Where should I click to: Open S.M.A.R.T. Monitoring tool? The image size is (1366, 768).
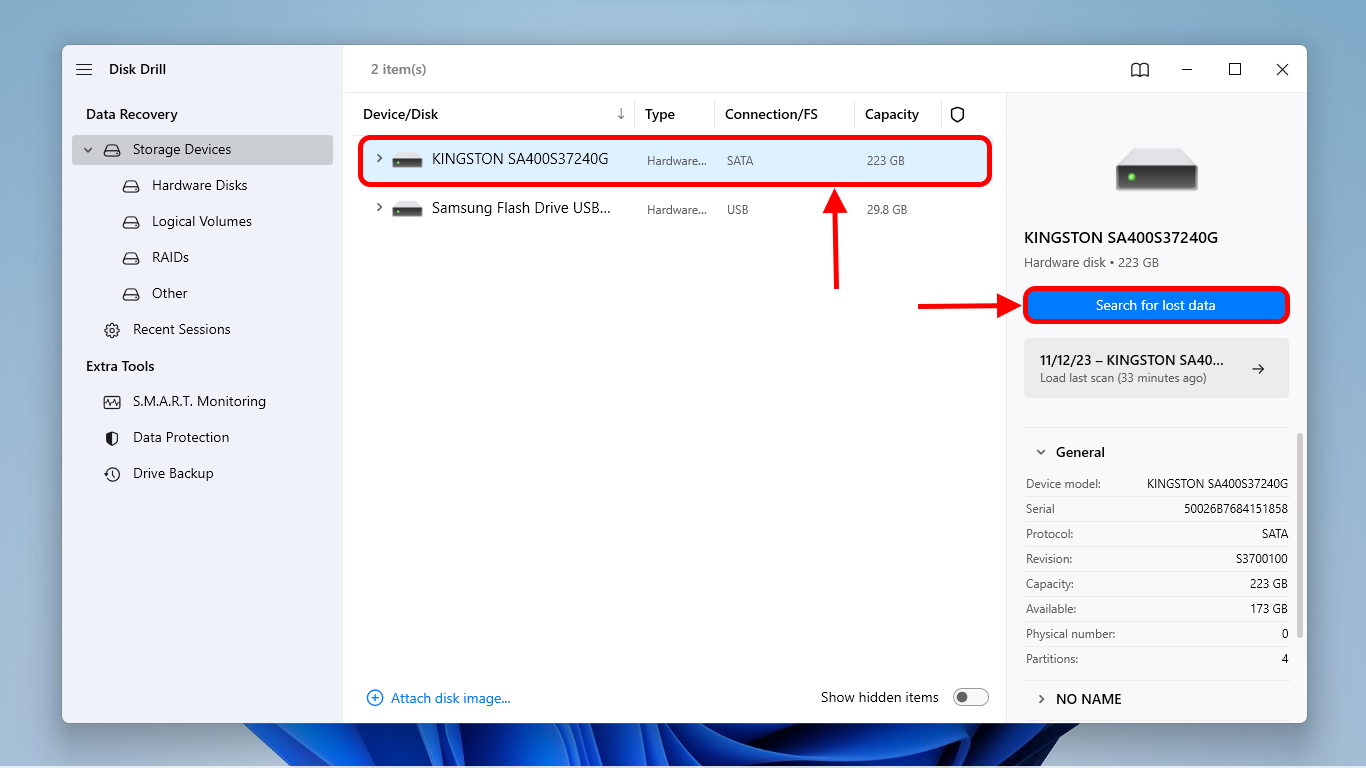click(x=199, y=401)
